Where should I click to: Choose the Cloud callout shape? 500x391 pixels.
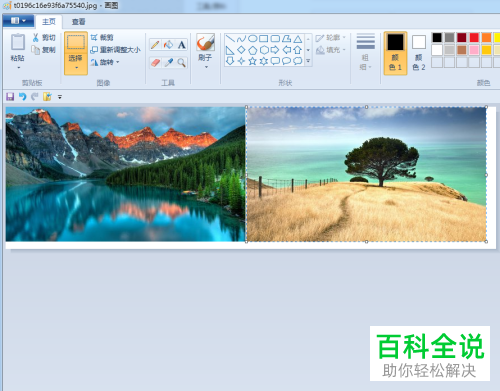[298, 61]
